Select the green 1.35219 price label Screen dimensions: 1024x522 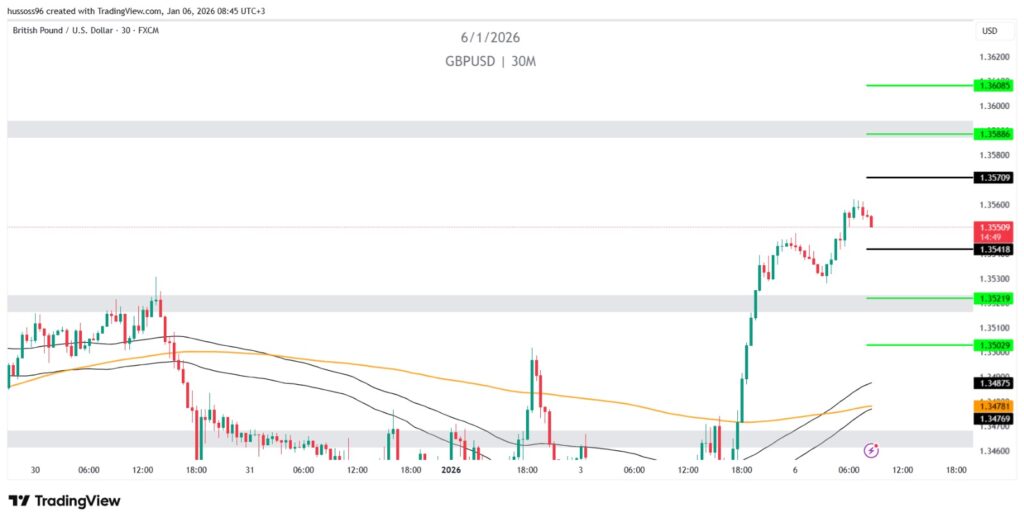[x=995, y=298]
